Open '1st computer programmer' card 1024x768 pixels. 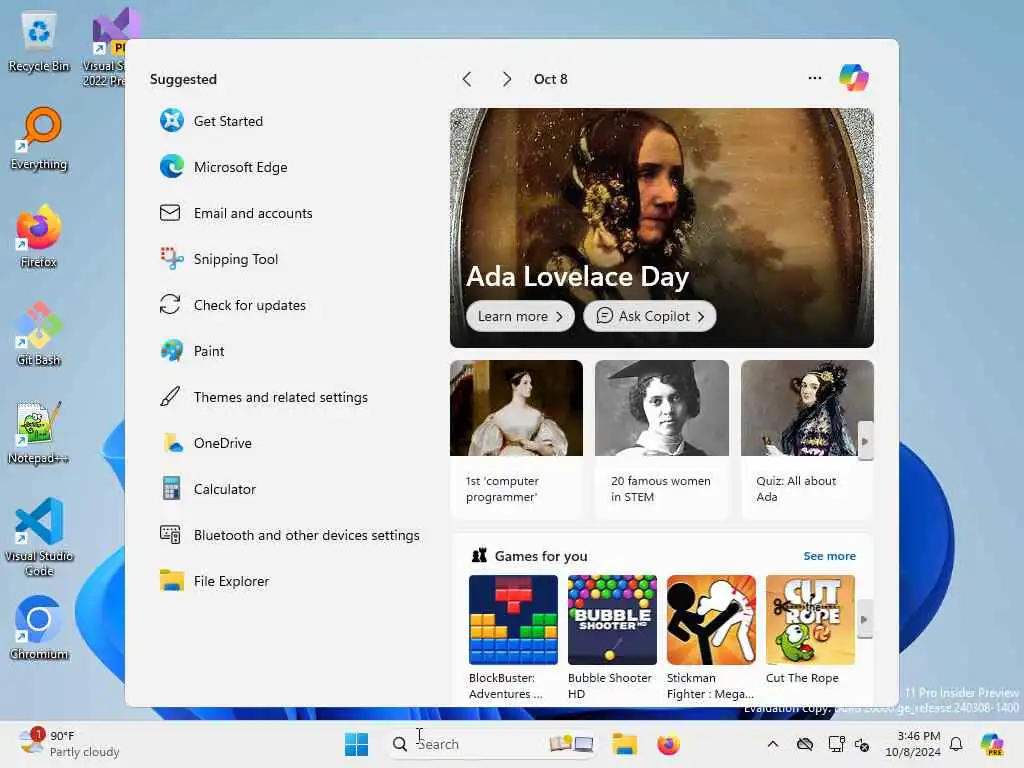coord(516,439)
